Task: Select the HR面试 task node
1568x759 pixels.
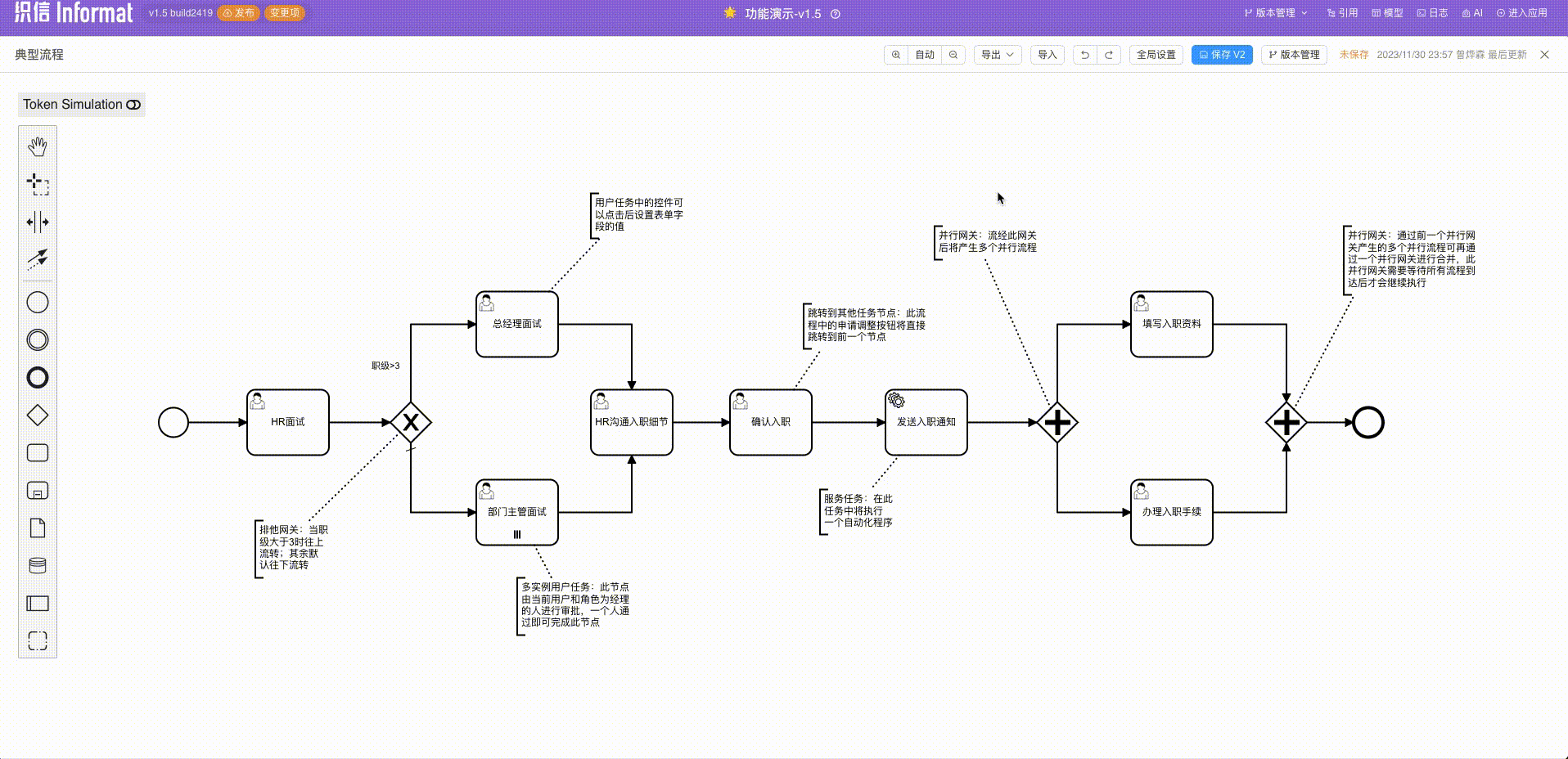Action: 288,422
